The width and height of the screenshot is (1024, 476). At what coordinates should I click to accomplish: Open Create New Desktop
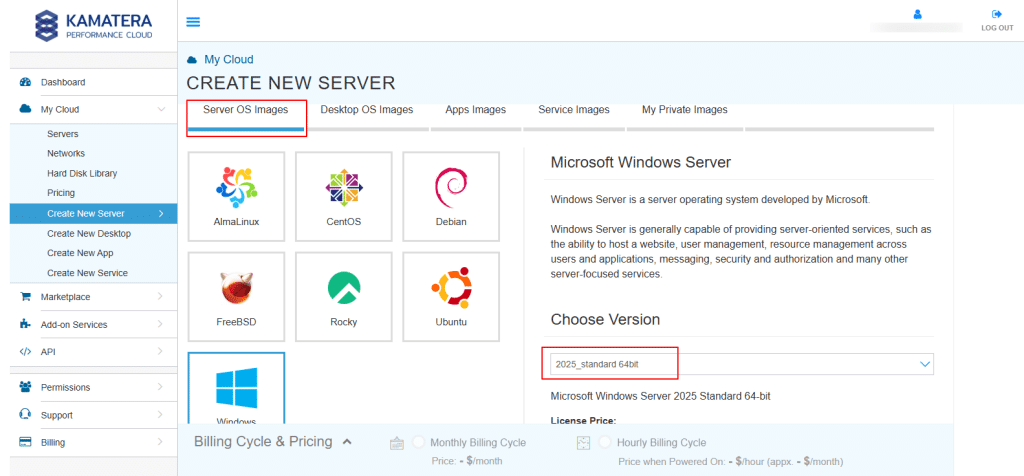pos(89,233)
